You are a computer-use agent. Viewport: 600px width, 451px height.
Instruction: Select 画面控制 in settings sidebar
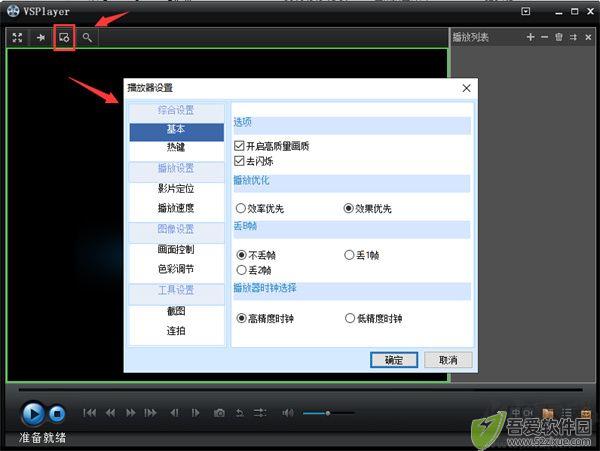(176, 249)
